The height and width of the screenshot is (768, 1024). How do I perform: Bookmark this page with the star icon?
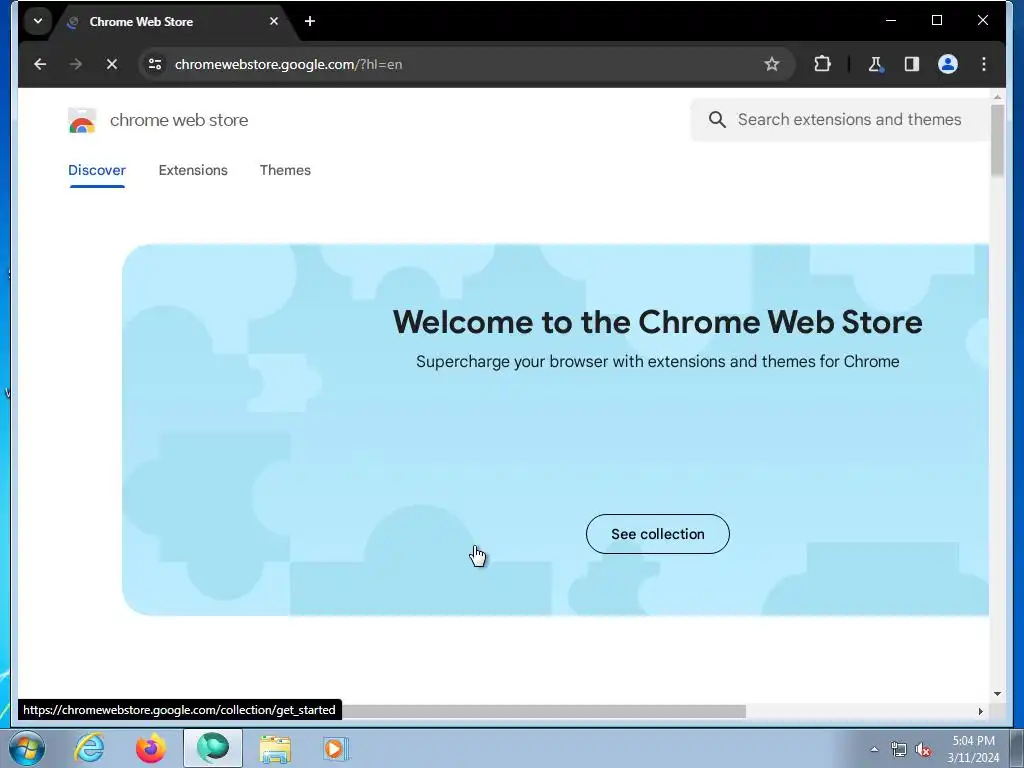[x=772, y=64]
